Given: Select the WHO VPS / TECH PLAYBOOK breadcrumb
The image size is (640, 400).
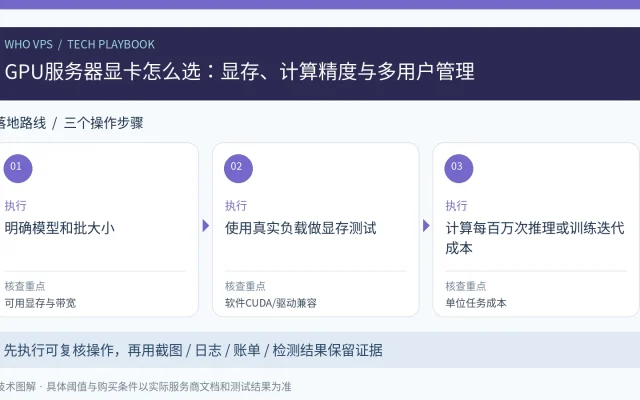Looking at the screenshot, I should [80, 44].
